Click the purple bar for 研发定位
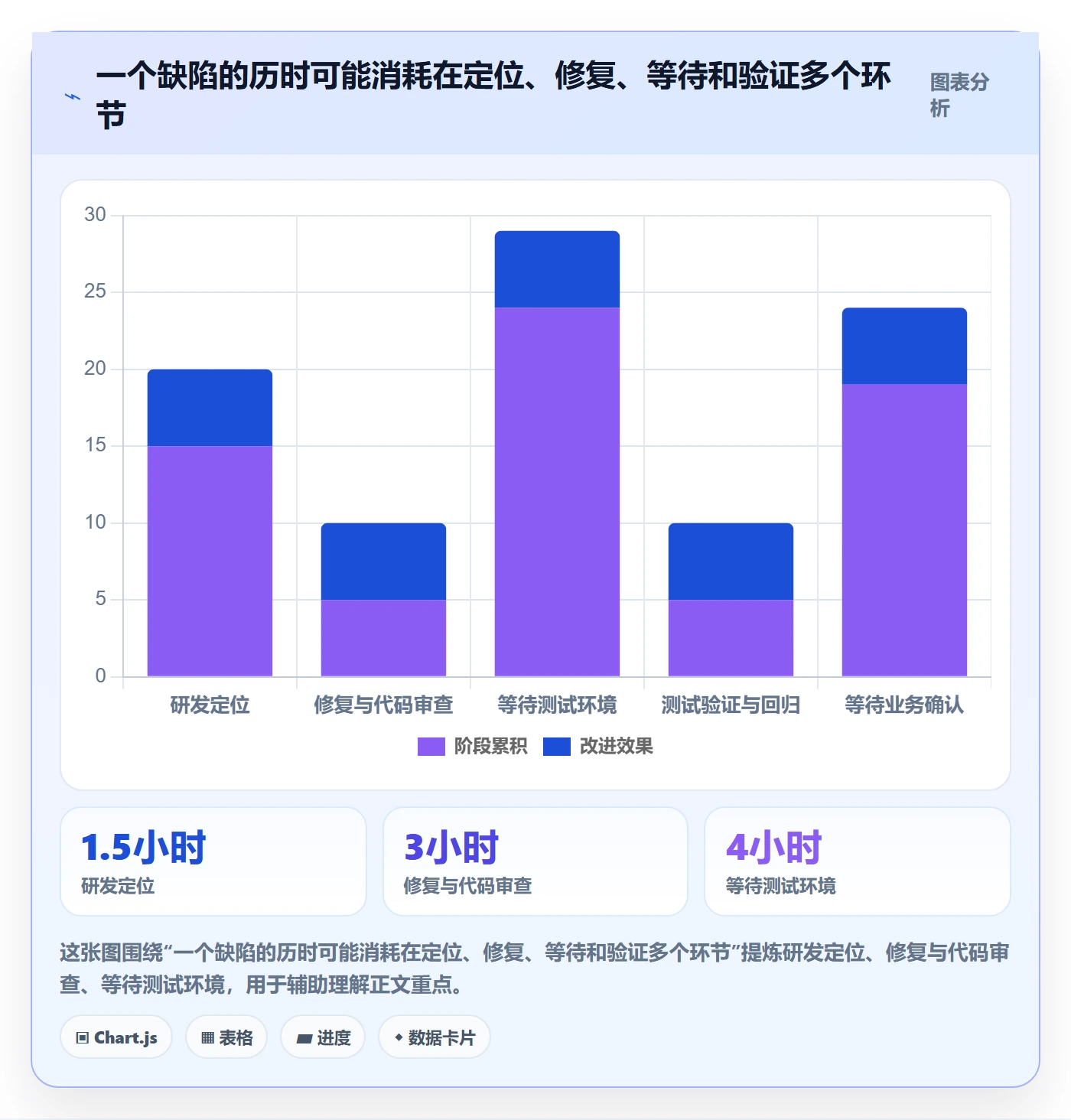1071x1120 pixels. 210,561
